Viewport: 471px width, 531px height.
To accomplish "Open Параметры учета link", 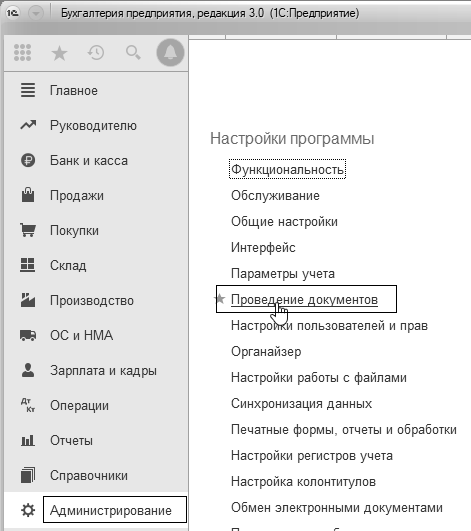I will (x=283, y=274).
